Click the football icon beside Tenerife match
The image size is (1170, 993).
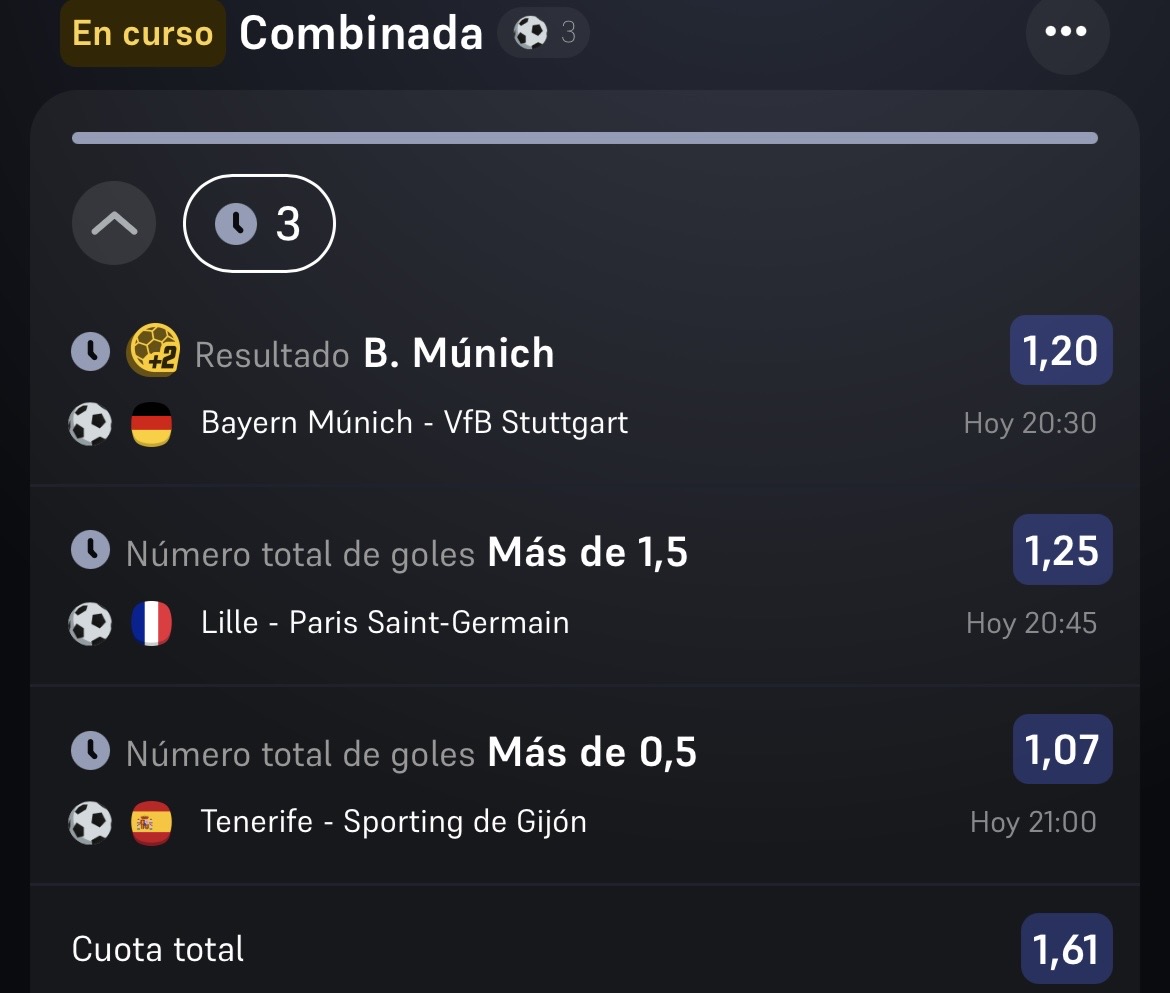pos(90,822)
